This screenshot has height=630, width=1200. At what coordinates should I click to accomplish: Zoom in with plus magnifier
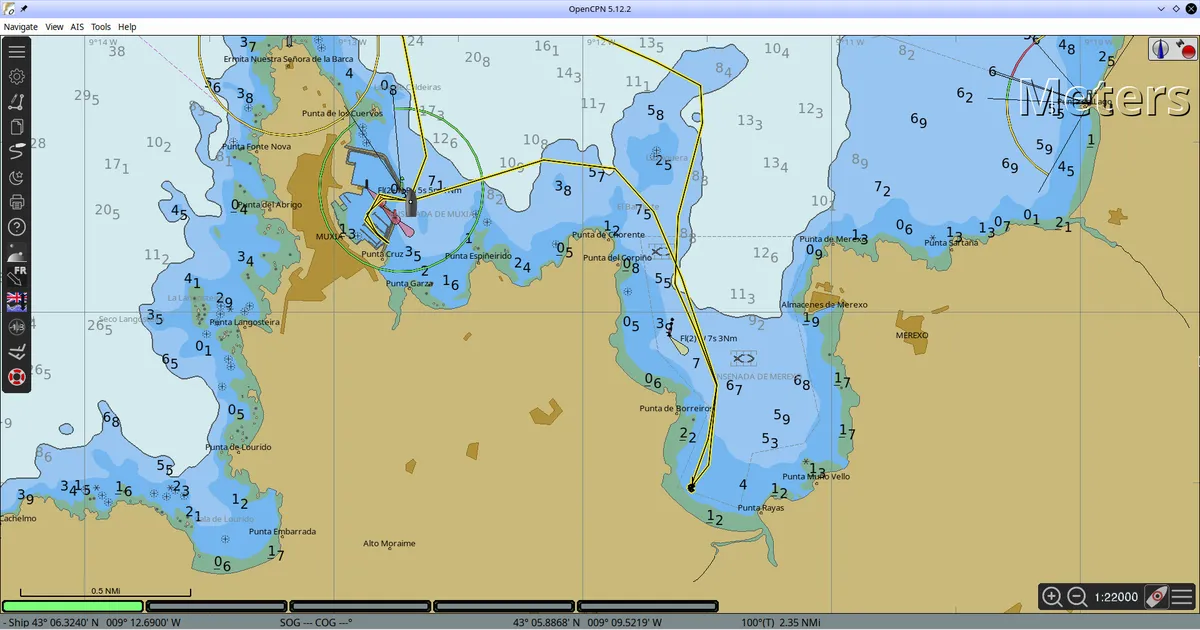coord(1052,597)
